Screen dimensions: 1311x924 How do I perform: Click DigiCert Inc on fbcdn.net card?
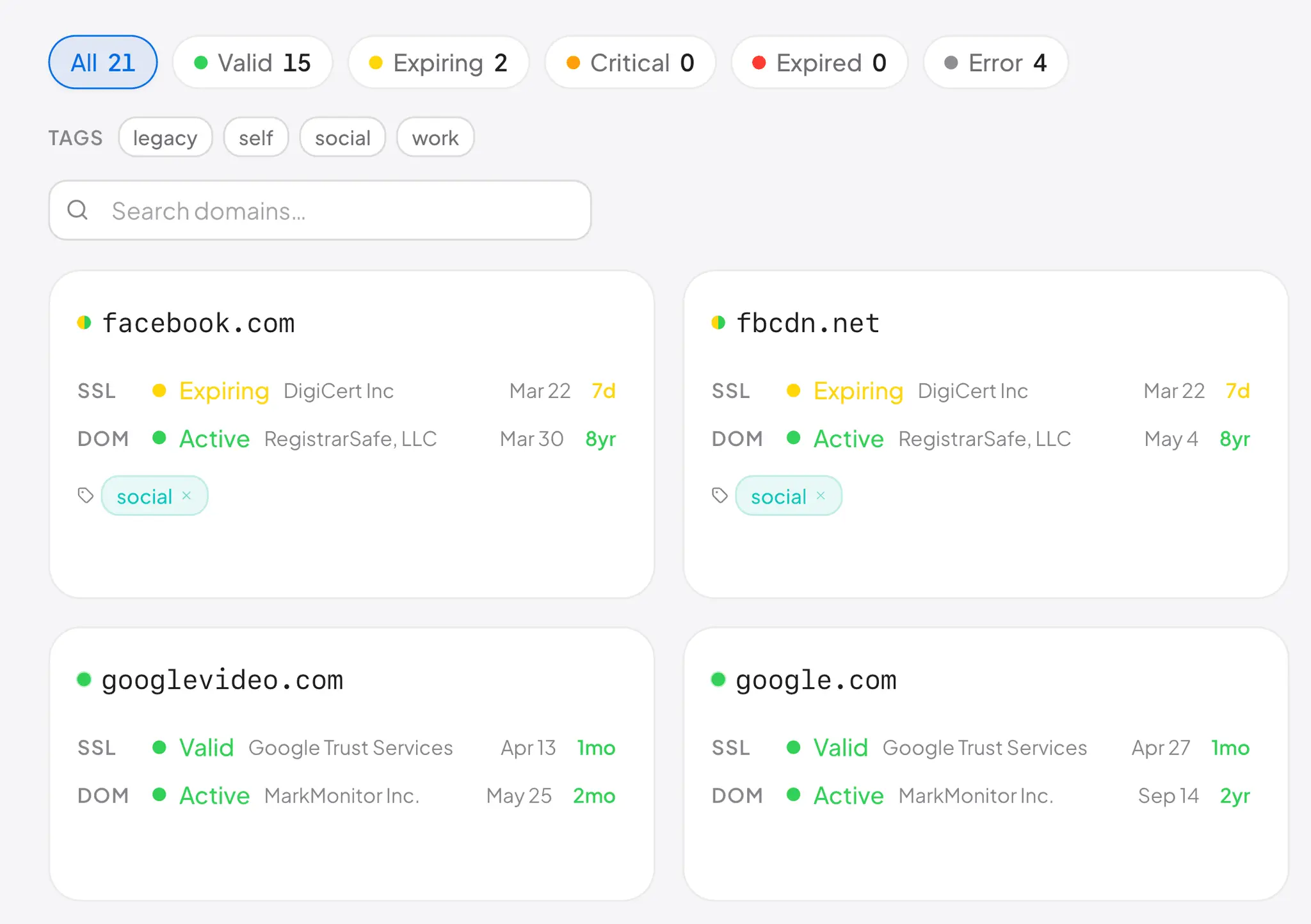pos(973,390)
